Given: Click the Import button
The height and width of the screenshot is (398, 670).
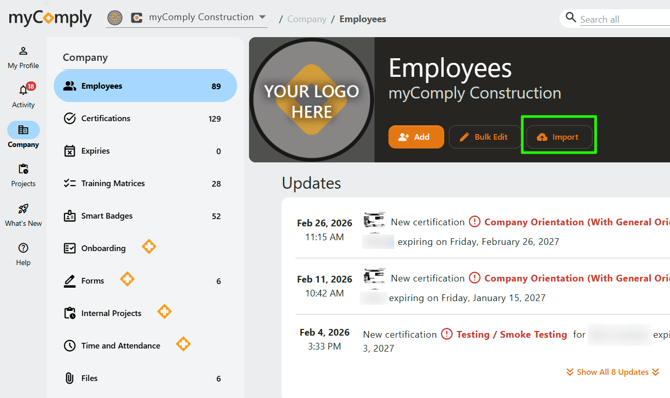Looking at the screenshot, I should [x=559, y=137].
